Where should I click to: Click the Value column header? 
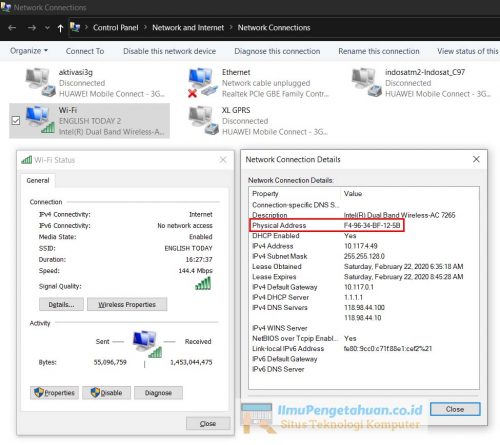(x=409, y=194)
